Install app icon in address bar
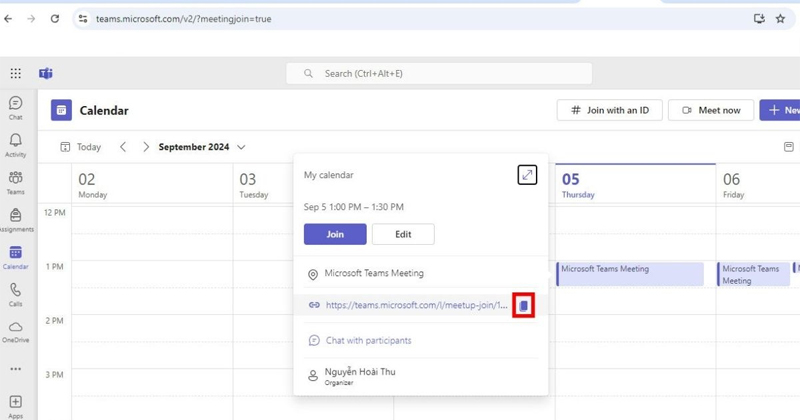Image resolution: width=800 pixels, height=420 pixels. click(759, 19)
